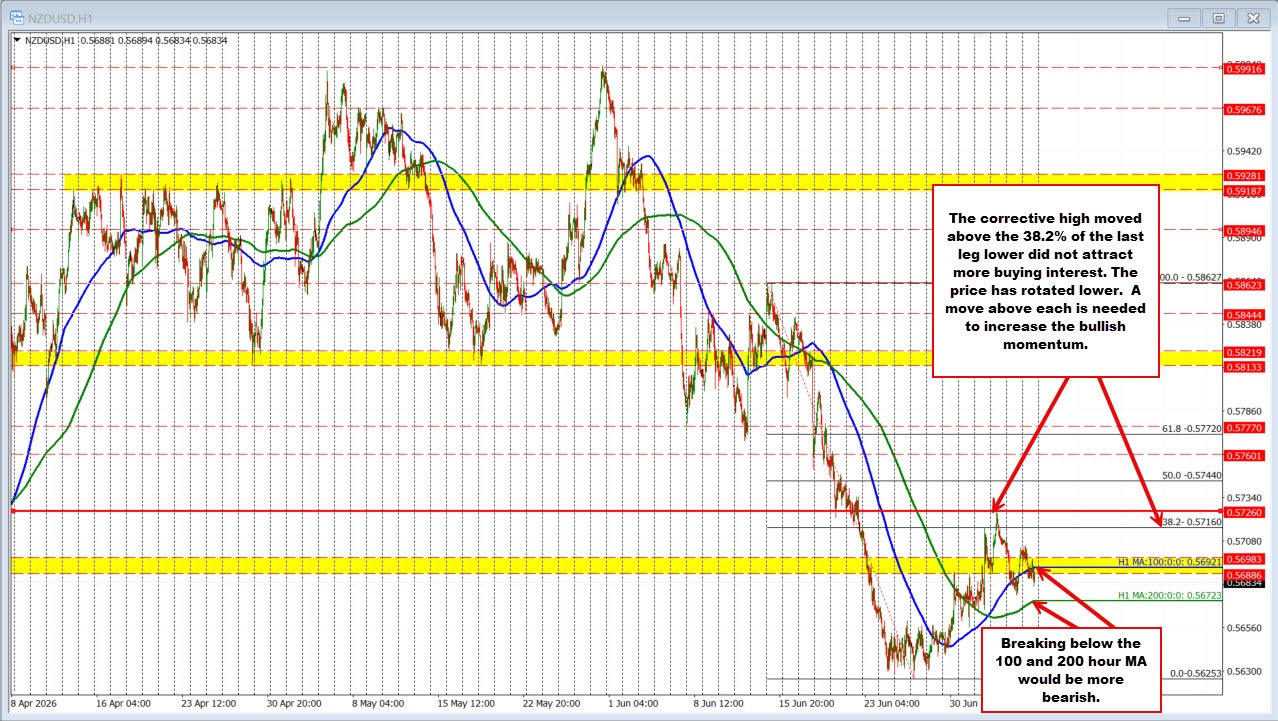Click the H1 MA:100 moving average label
Viewport: 1278px width, 721px height.
[x=1171, y=561]
